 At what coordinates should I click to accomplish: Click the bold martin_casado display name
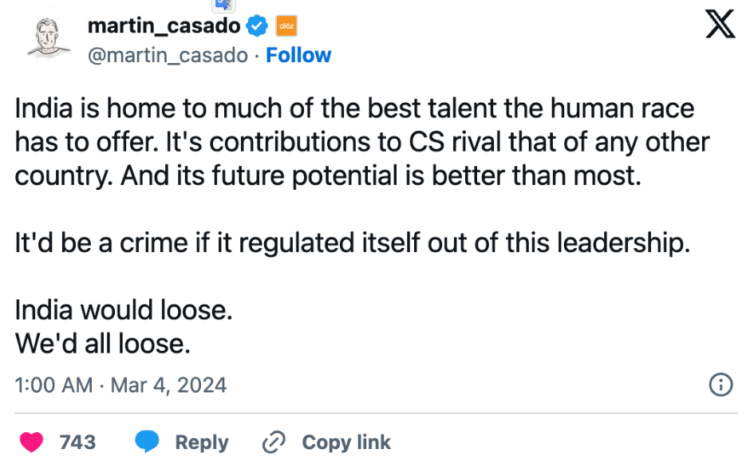(x=163, y=26)
